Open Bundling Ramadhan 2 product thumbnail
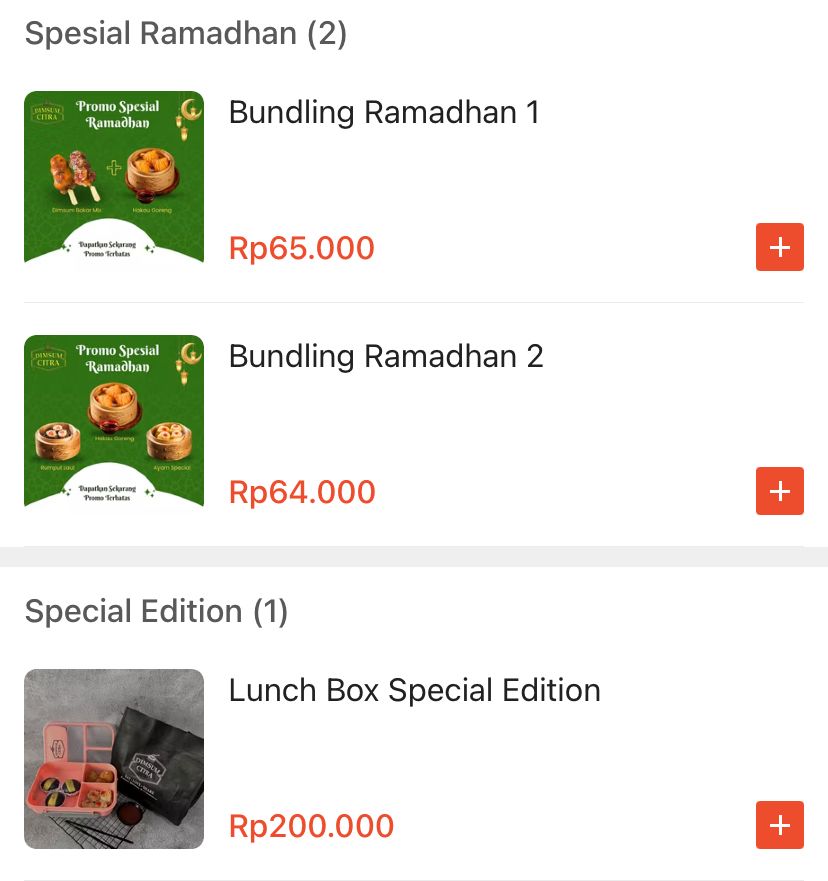Viewport: 828px width, 881px height. point(114,425)
